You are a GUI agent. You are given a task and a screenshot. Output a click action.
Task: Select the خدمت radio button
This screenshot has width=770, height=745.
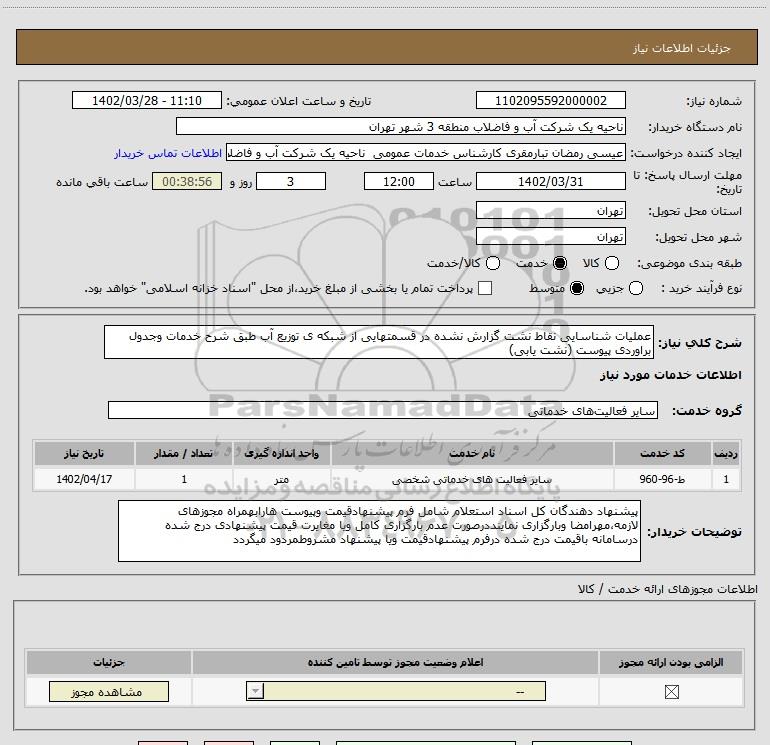(x=559, y=263)
